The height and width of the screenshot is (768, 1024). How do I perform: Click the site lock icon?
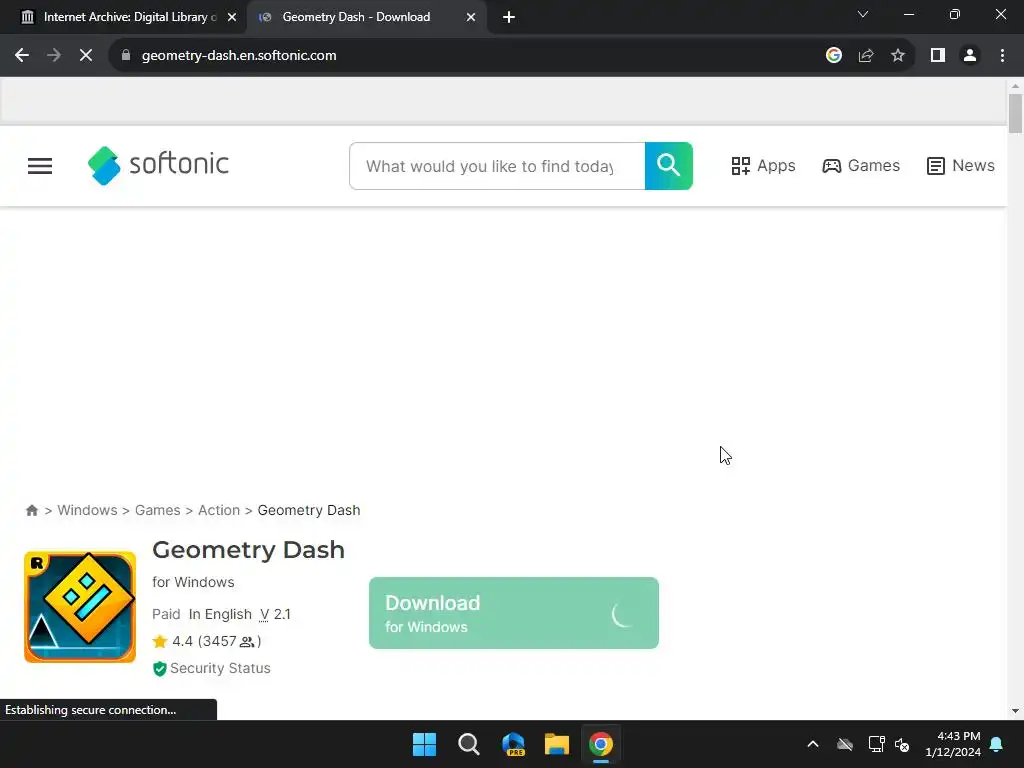click(x=126, y=56)
